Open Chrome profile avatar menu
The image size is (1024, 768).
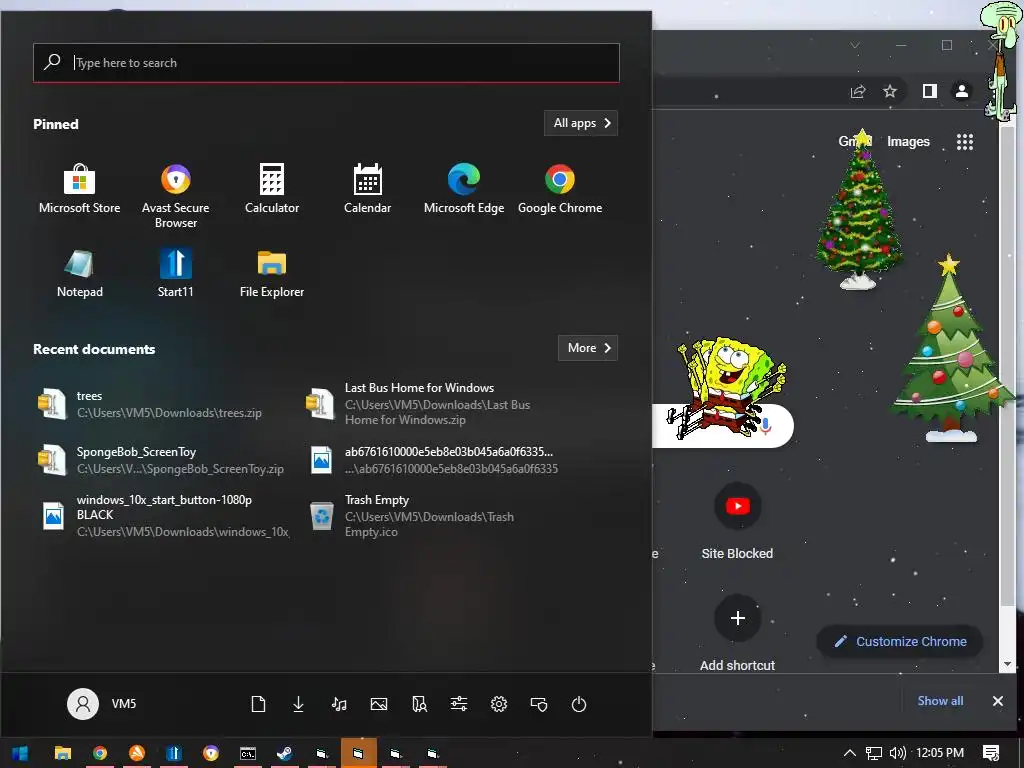(x=961, y=91)
